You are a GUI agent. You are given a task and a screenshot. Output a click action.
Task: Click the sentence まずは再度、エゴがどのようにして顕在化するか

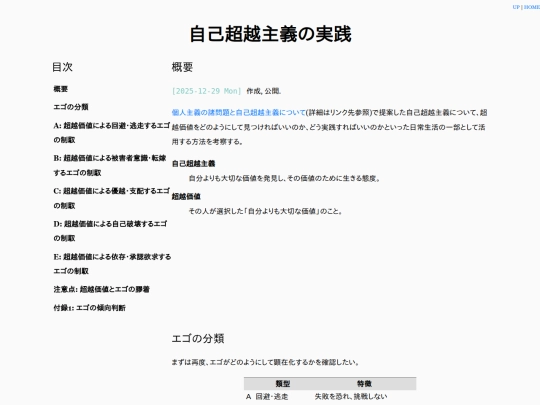(x=266, y=362)
